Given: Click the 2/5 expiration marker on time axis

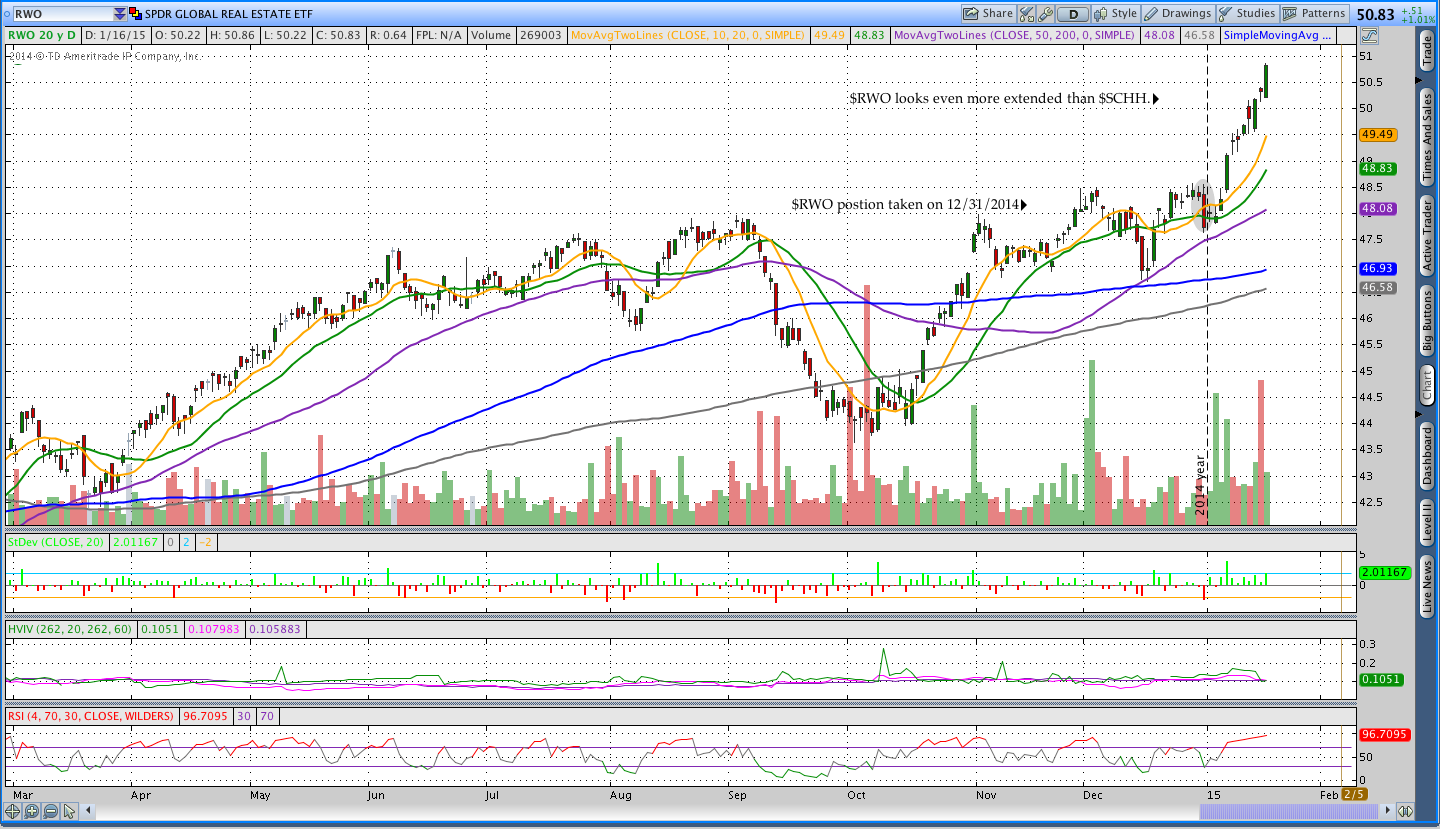Looking at the screenshot, I should tap(1354, 794).
